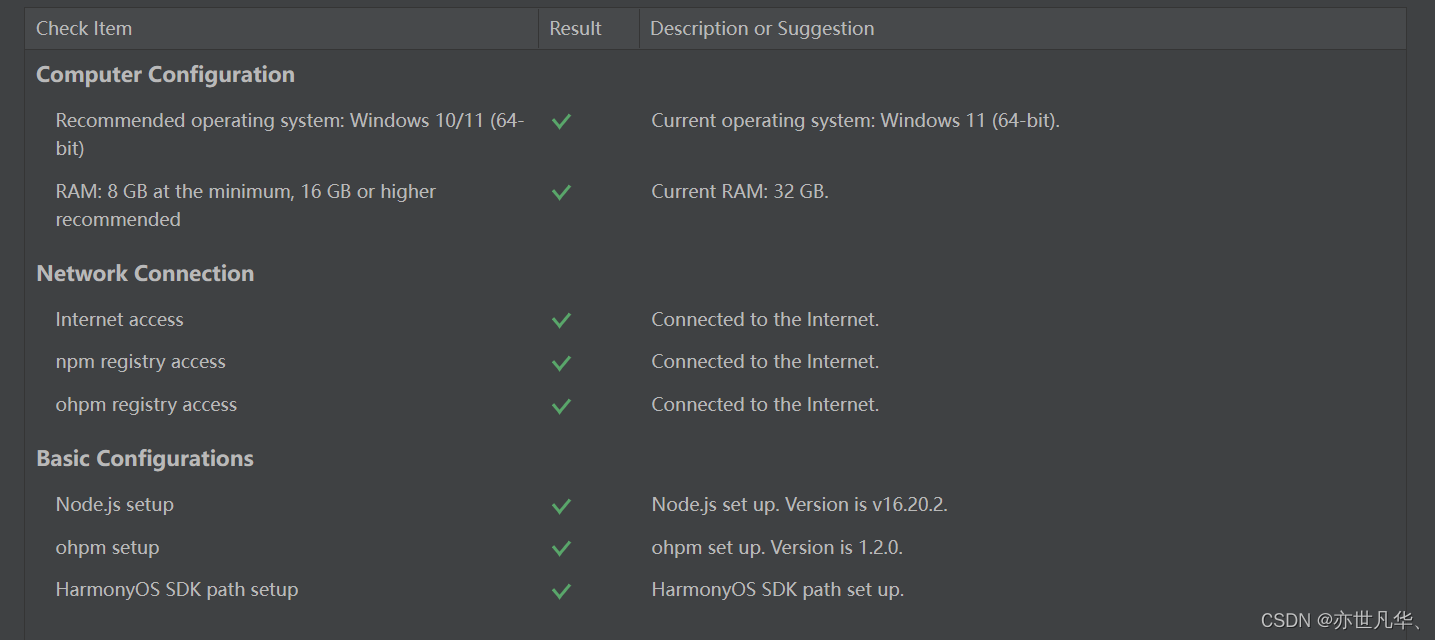Click the Basic Configurations section heading
Image resolution: width=1435 pixels, height=640 pixels.
pyautogui.click(x=145, y=459)
